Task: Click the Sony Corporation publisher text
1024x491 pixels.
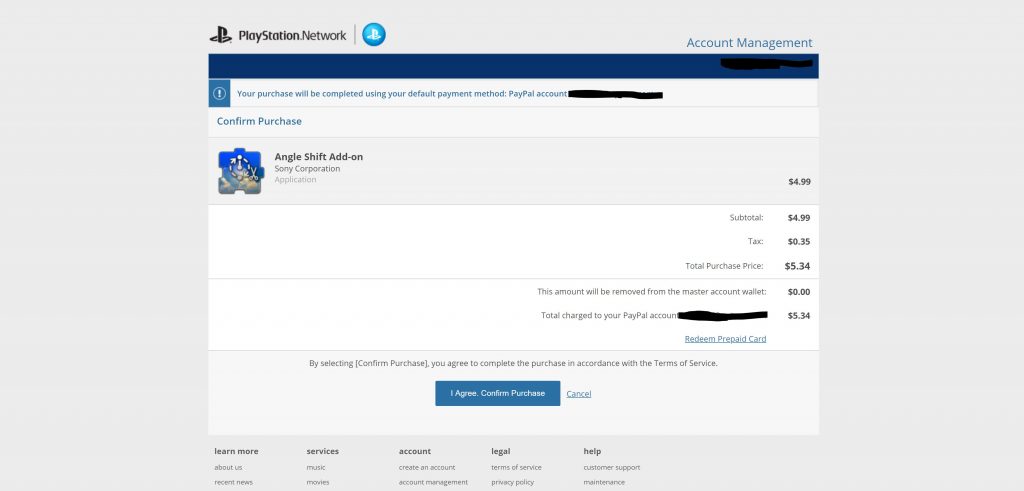Action: 307,168
